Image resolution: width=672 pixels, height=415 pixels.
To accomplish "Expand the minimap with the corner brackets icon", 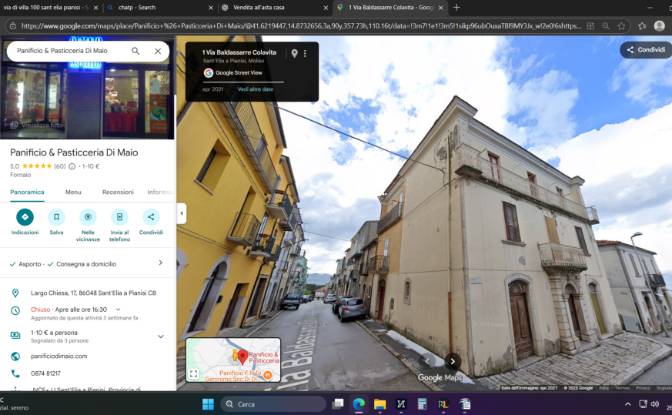I will tap(194, 374).
